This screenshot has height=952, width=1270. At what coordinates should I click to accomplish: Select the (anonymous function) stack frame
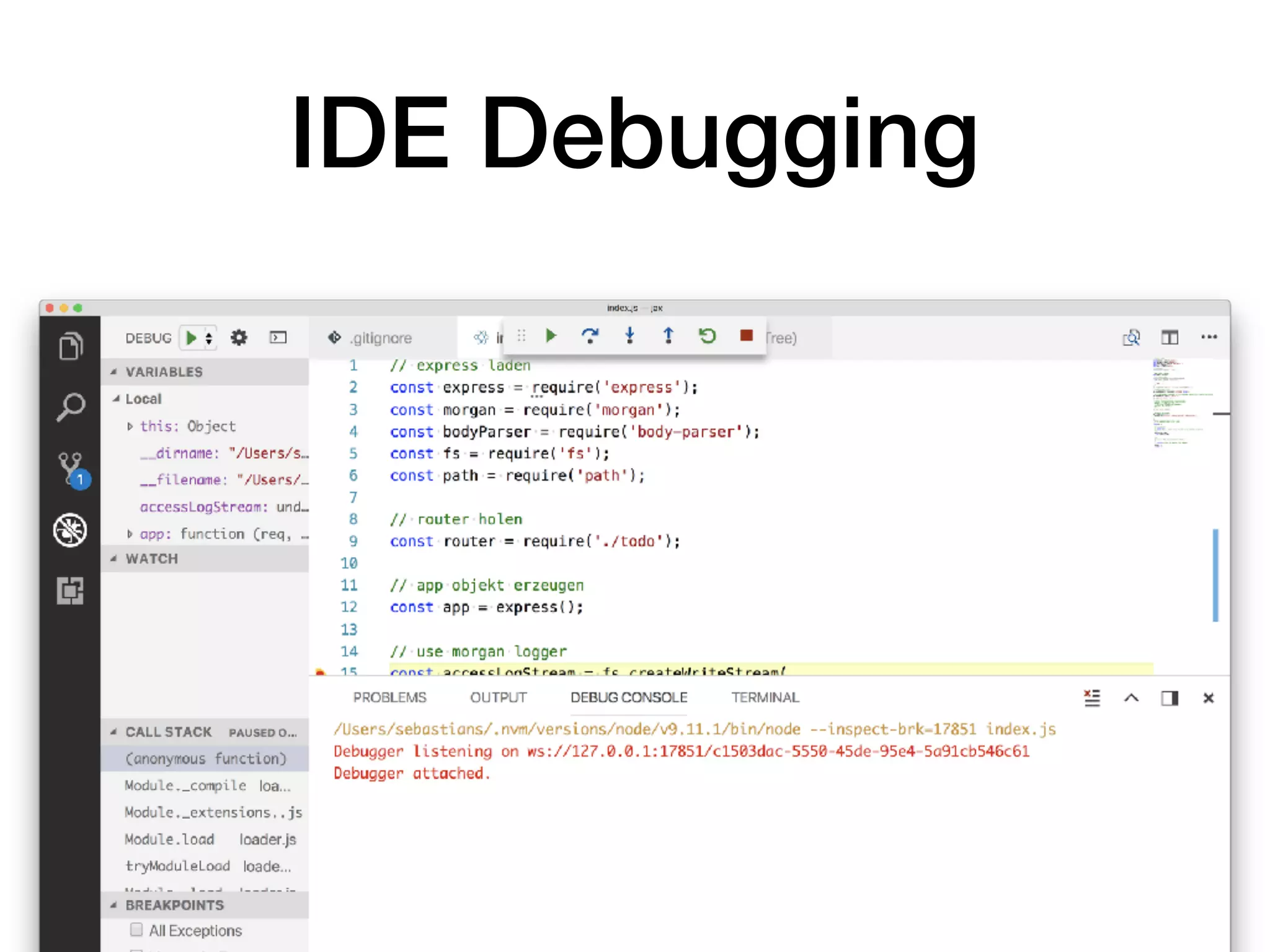coord(205,759)
